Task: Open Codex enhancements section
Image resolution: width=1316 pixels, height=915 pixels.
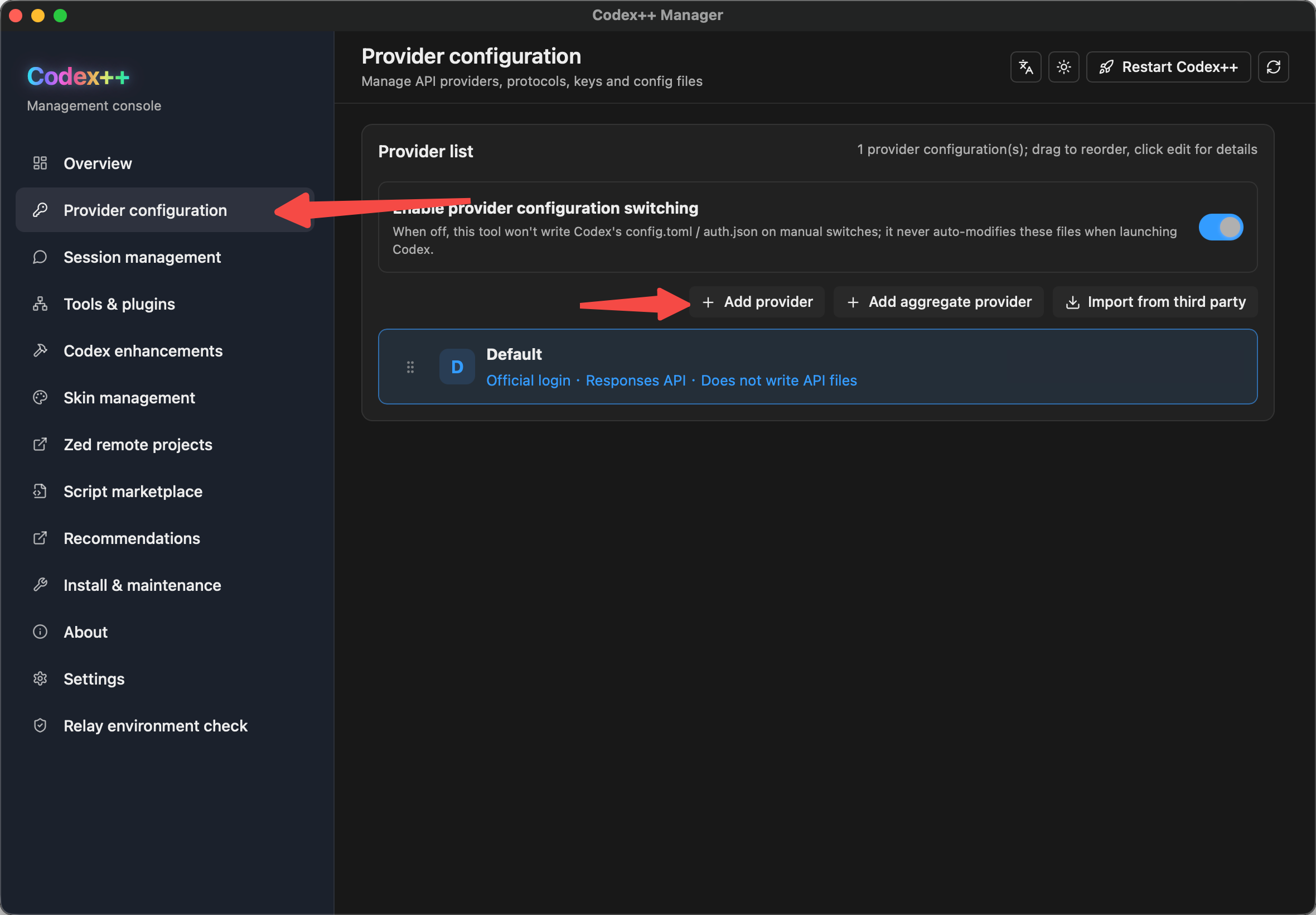Action: 165,350
